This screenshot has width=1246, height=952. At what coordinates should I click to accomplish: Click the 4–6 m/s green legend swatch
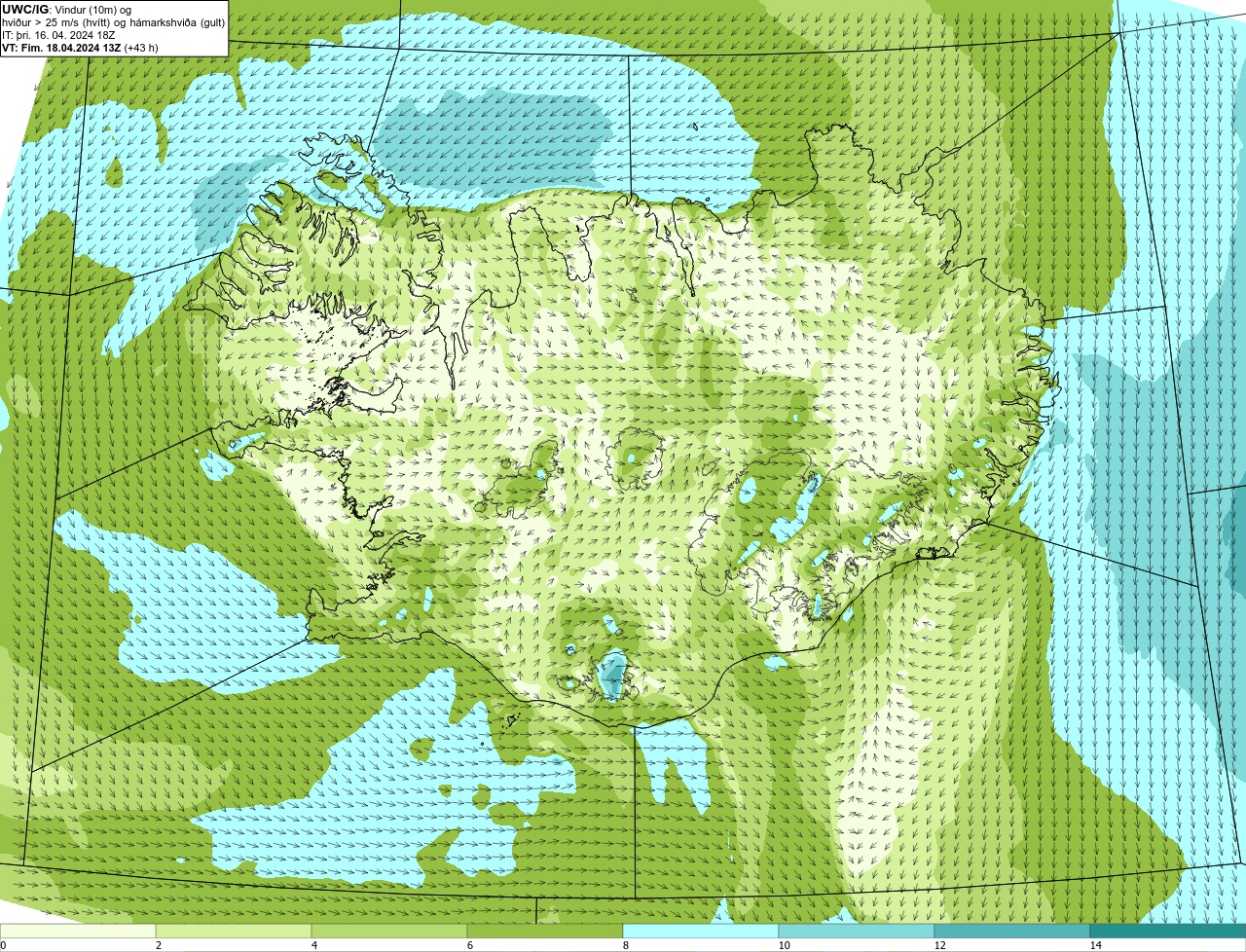[x=389, y=931]
